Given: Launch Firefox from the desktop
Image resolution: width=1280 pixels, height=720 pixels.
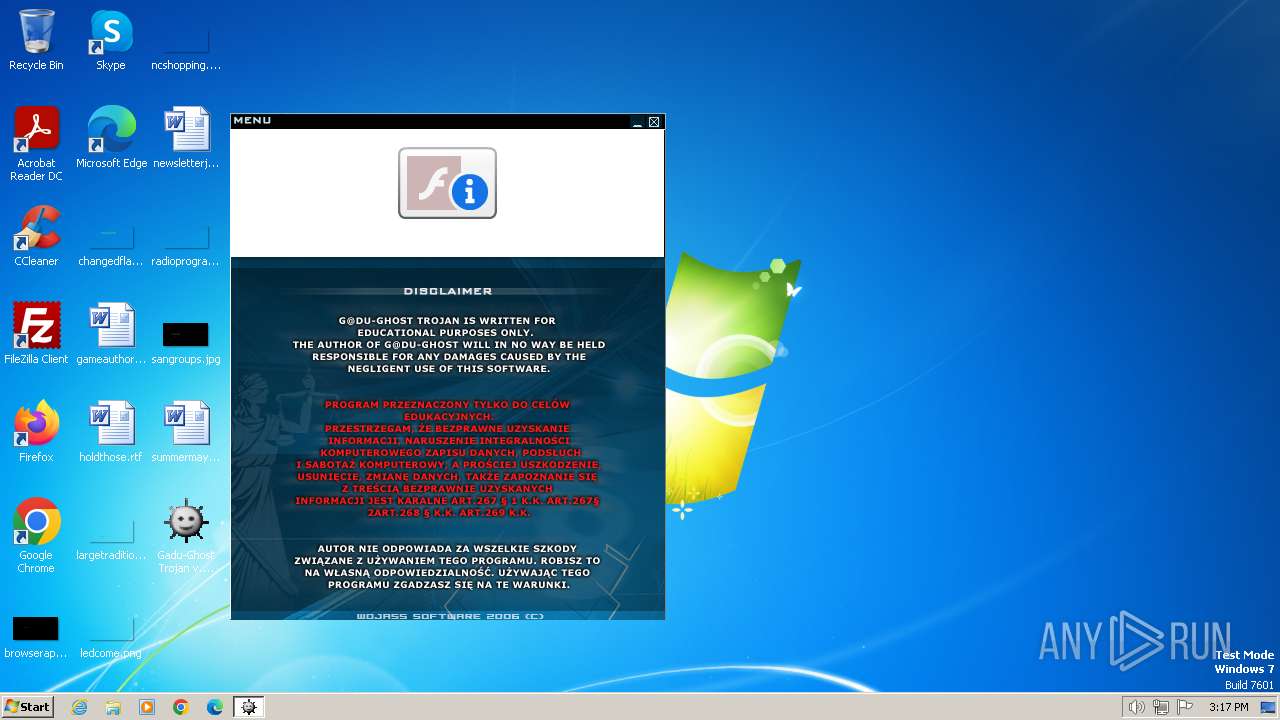Looking at the screenshot, I should [36, 432].
